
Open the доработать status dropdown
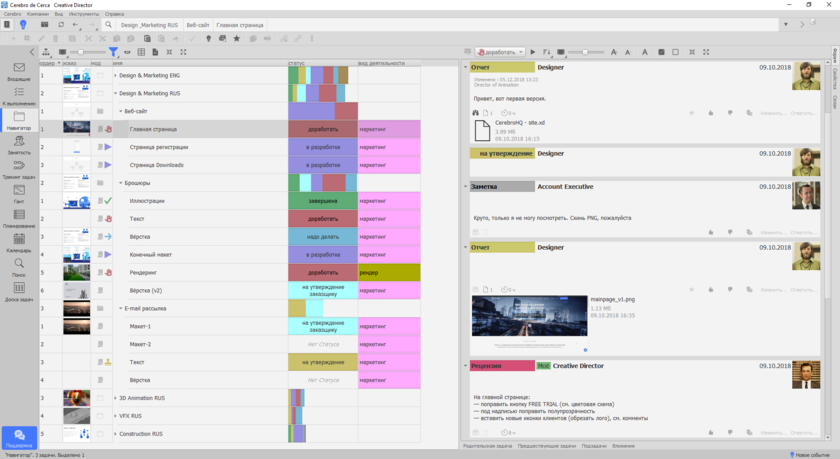coord(502,52)
